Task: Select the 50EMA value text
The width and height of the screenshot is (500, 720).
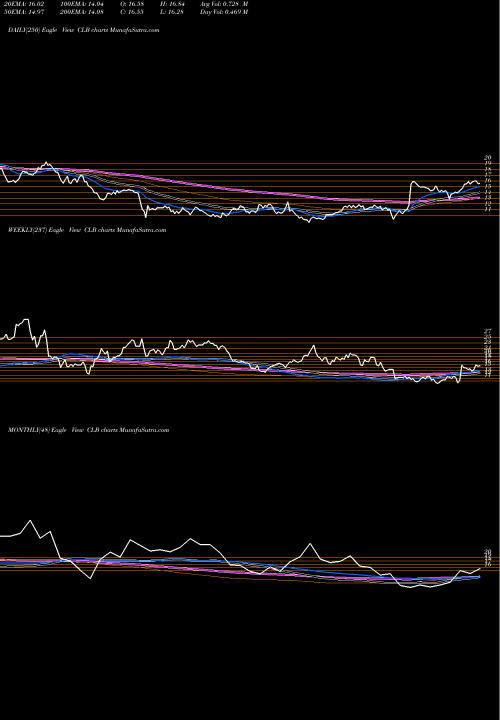Action: coord(24,12)
